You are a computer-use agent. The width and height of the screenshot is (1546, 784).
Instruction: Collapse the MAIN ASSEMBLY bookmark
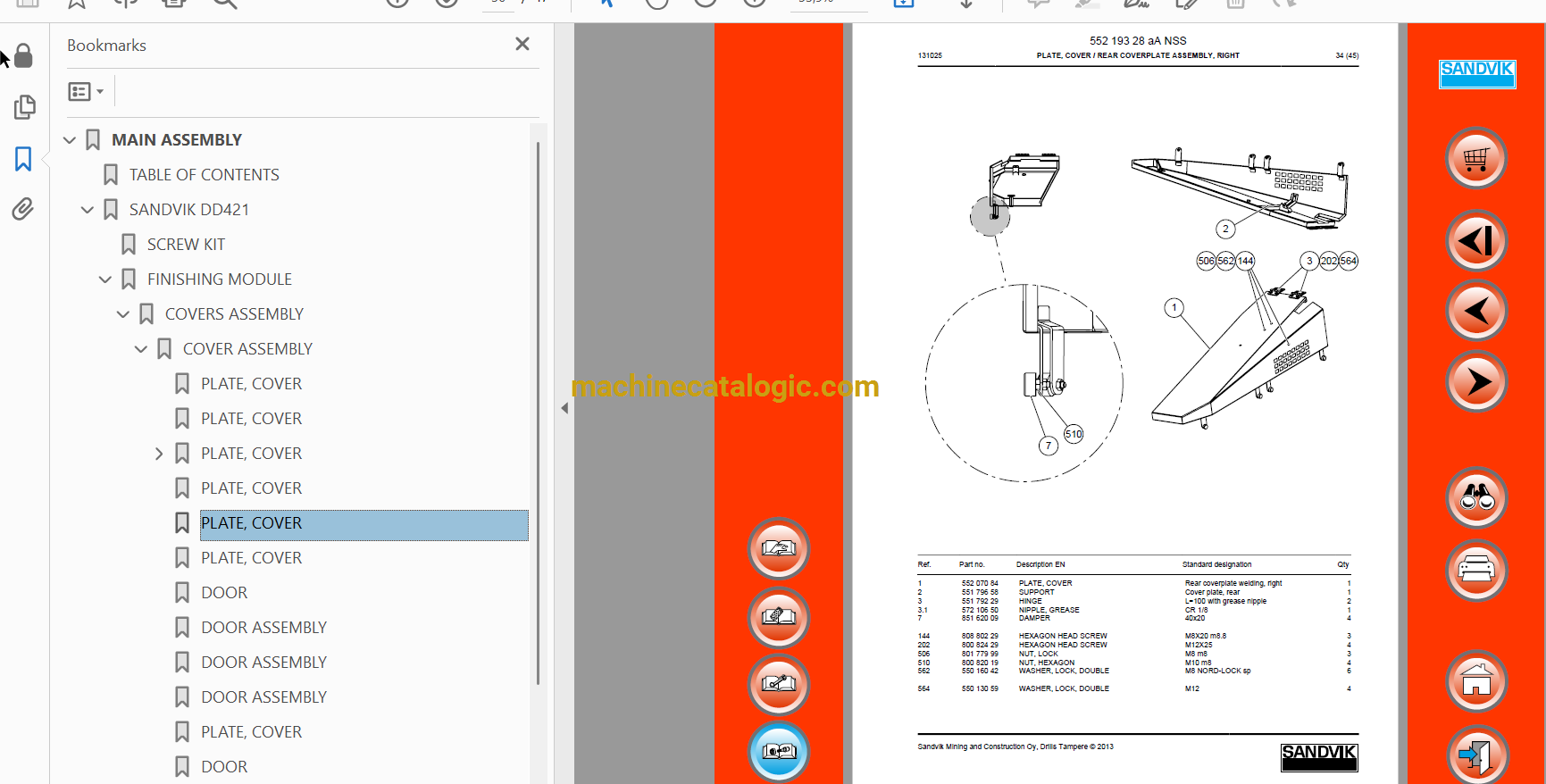(70, 140)
